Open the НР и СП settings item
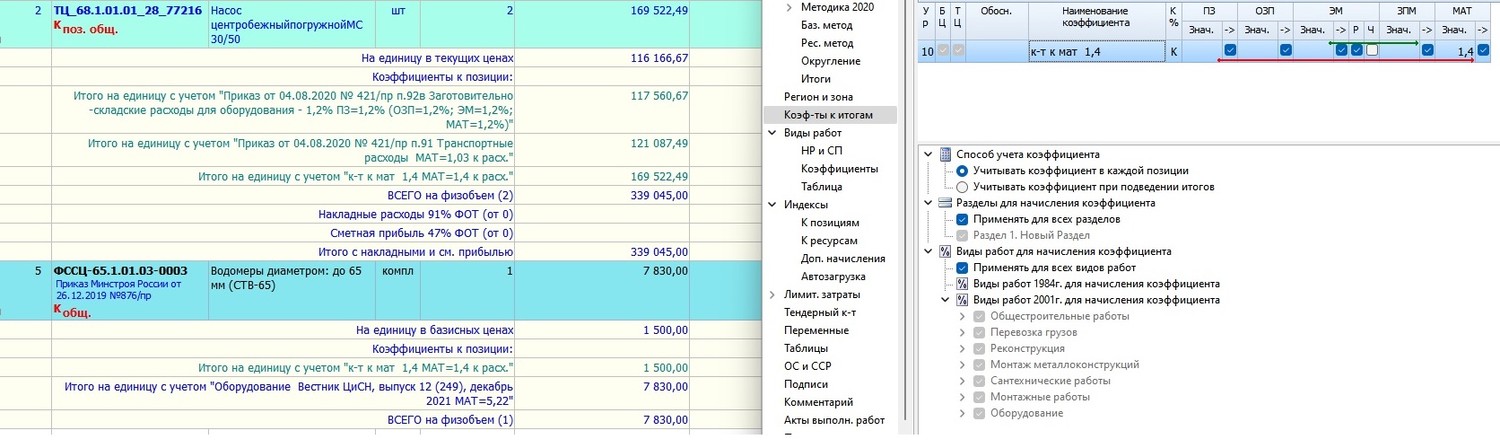The width and height of the screenshot is (1500, 448). point(821,151)
